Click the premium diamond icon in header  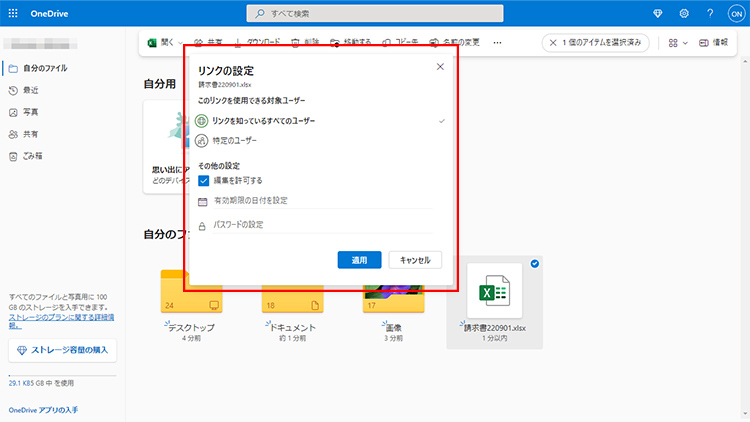pos(656,14)
